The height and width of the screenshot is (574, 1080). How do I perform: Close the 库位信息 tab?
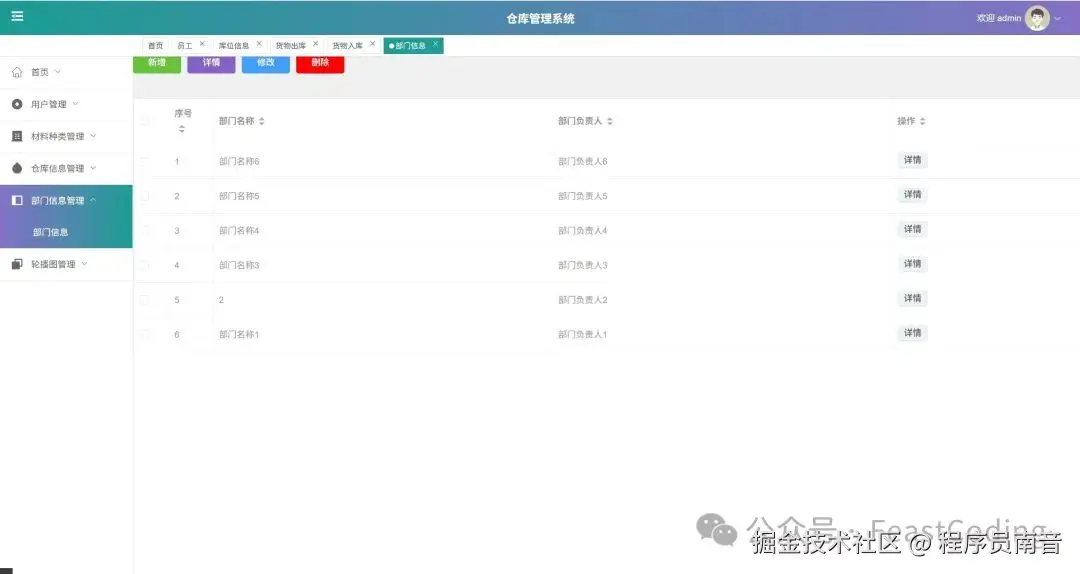(259, 43)
